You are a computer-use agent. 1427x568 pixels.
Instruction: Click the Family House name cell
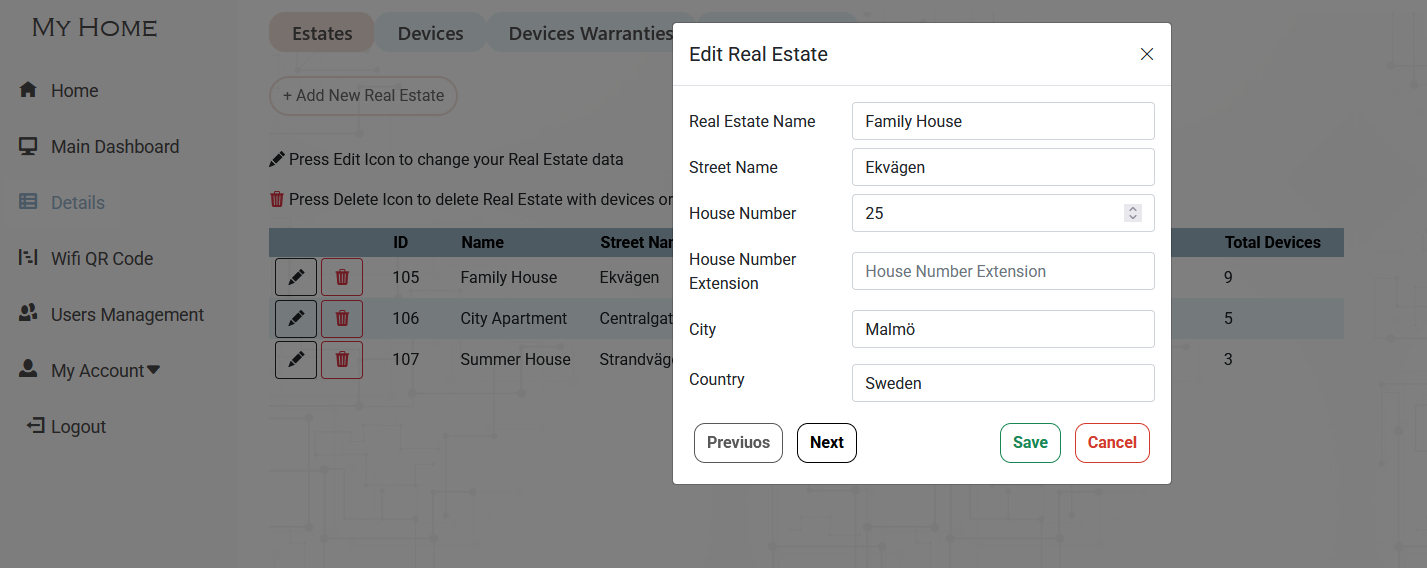(x=508, y=277)
